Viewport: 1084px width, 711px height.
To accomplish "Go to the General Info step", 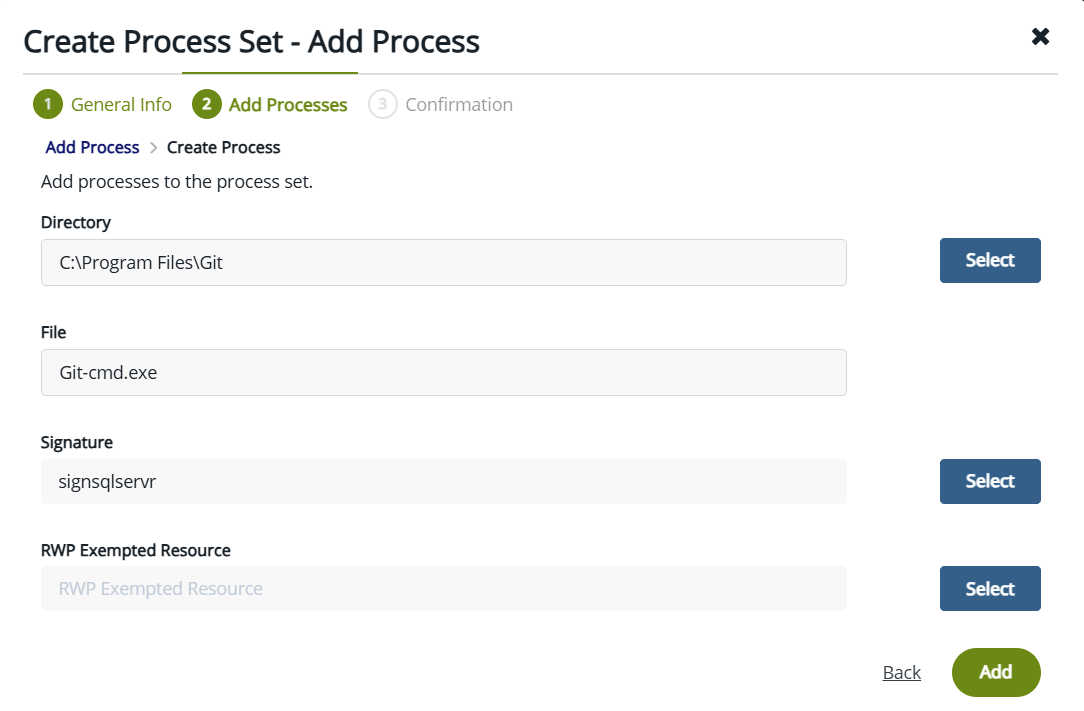I will (x=121, y=105).
